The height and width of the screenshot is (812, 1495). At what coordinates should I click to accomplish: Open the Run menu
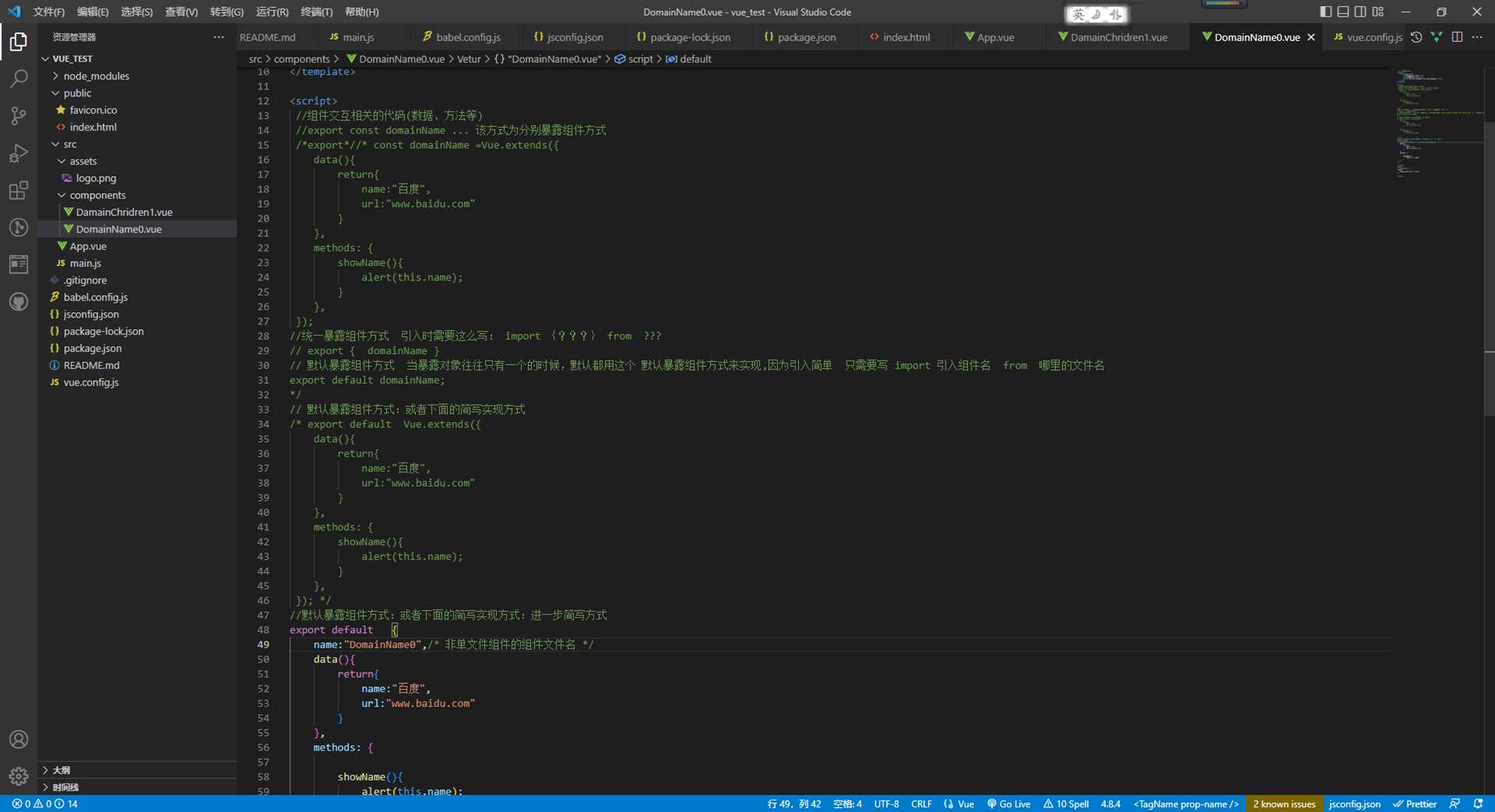272,12
